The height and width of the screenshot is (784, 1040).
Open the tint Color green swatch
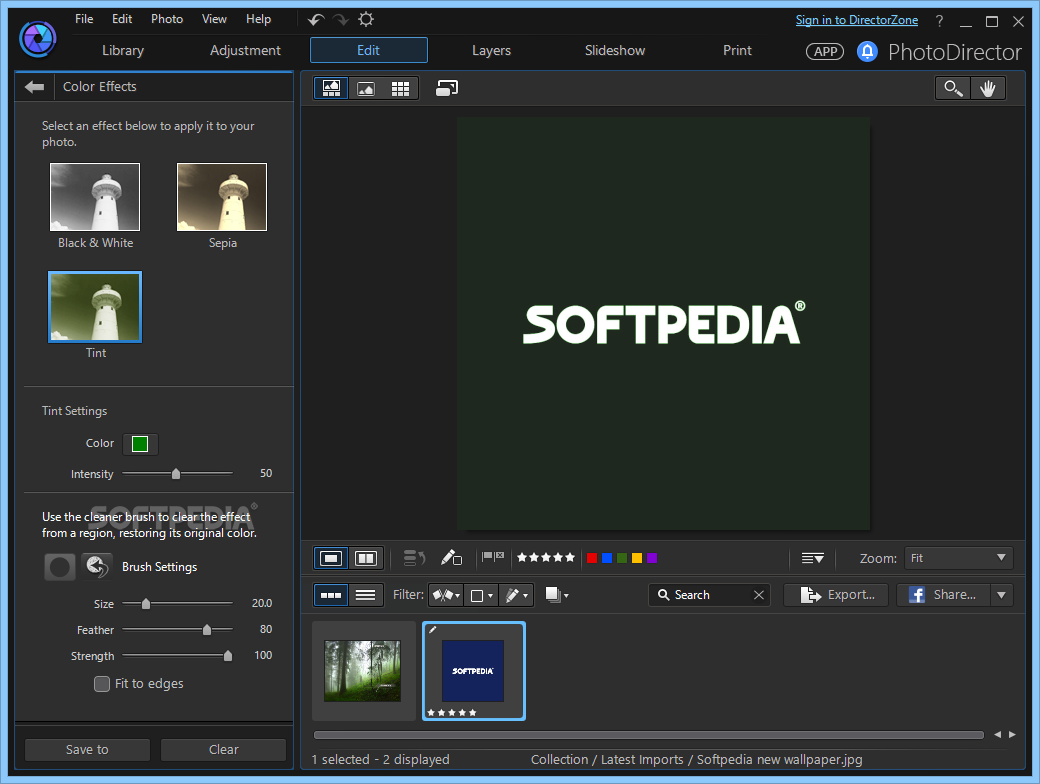pyautogui.click(x=140, y=444)
